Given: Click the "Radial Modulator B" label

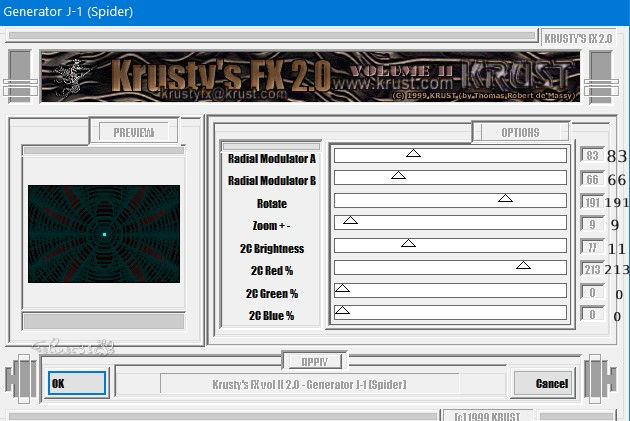Looking at the screenshot, I should 272,181.
